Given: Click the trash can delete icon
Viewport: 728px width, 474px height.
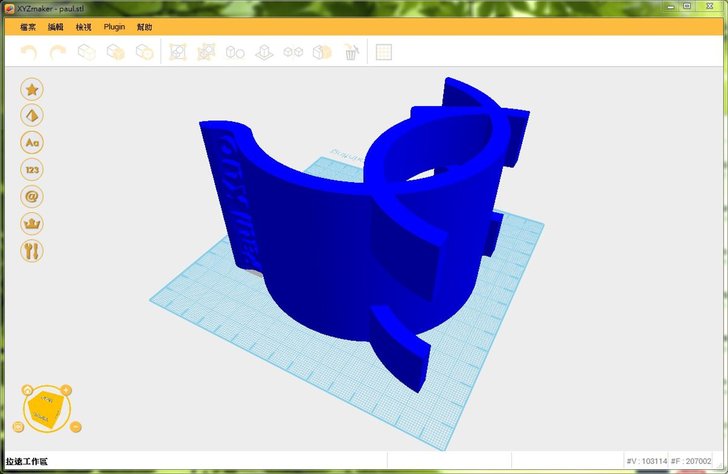Looking at the screenshot, I should 351,52.
